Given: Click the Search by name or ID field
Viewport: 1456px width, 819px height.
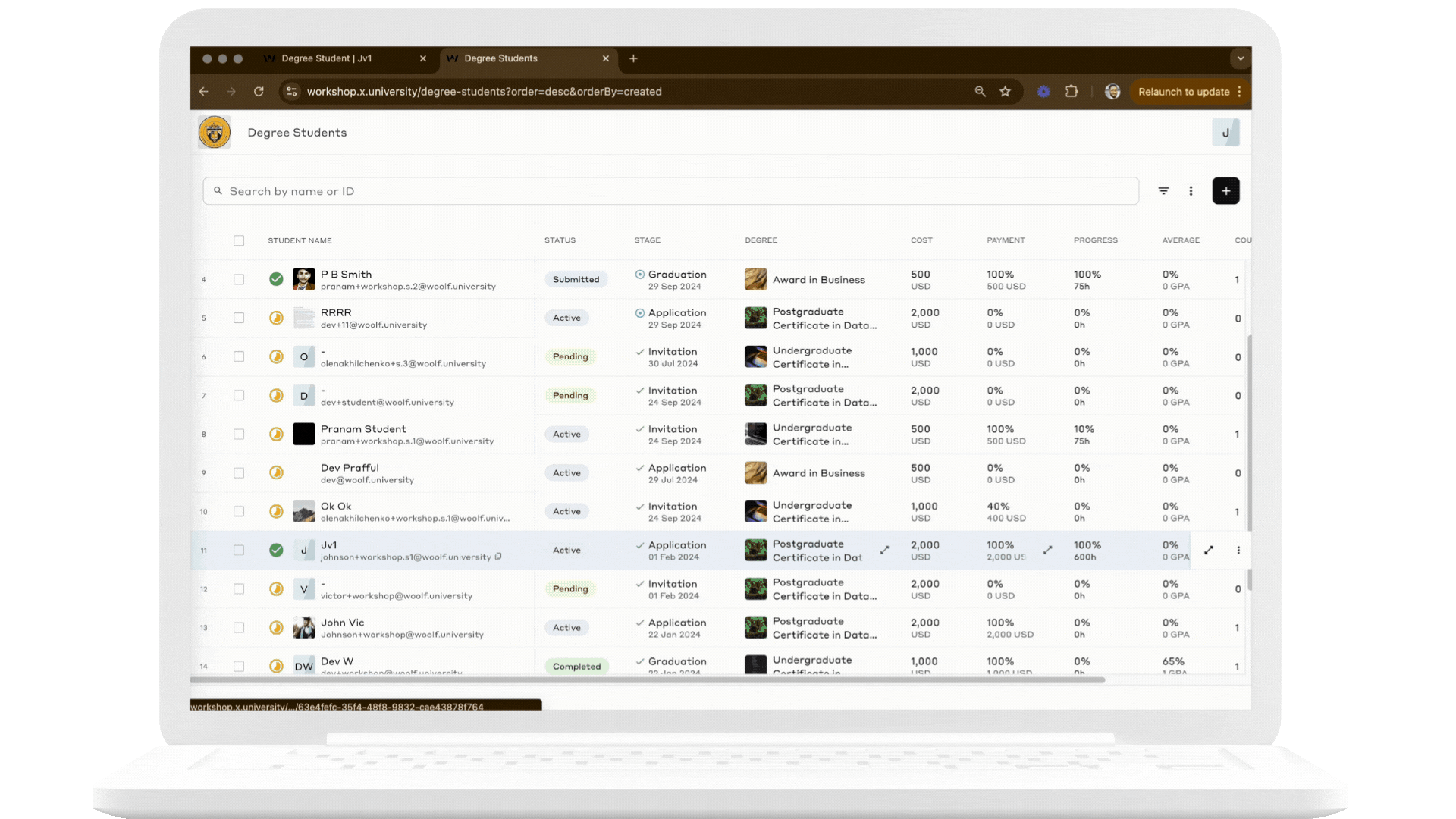Looking at the screenshot, I should (x=667, y=191).
